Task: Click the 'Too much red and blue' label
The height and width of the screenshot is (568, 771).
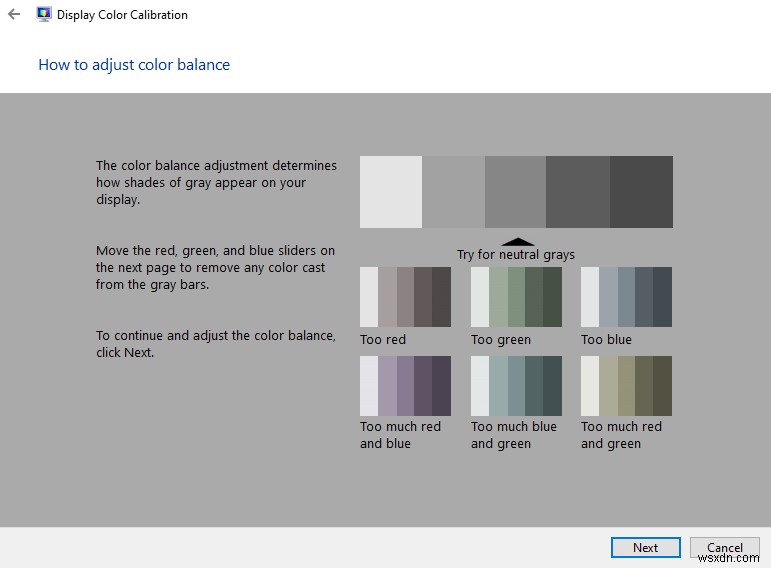Action: (400, 435)
